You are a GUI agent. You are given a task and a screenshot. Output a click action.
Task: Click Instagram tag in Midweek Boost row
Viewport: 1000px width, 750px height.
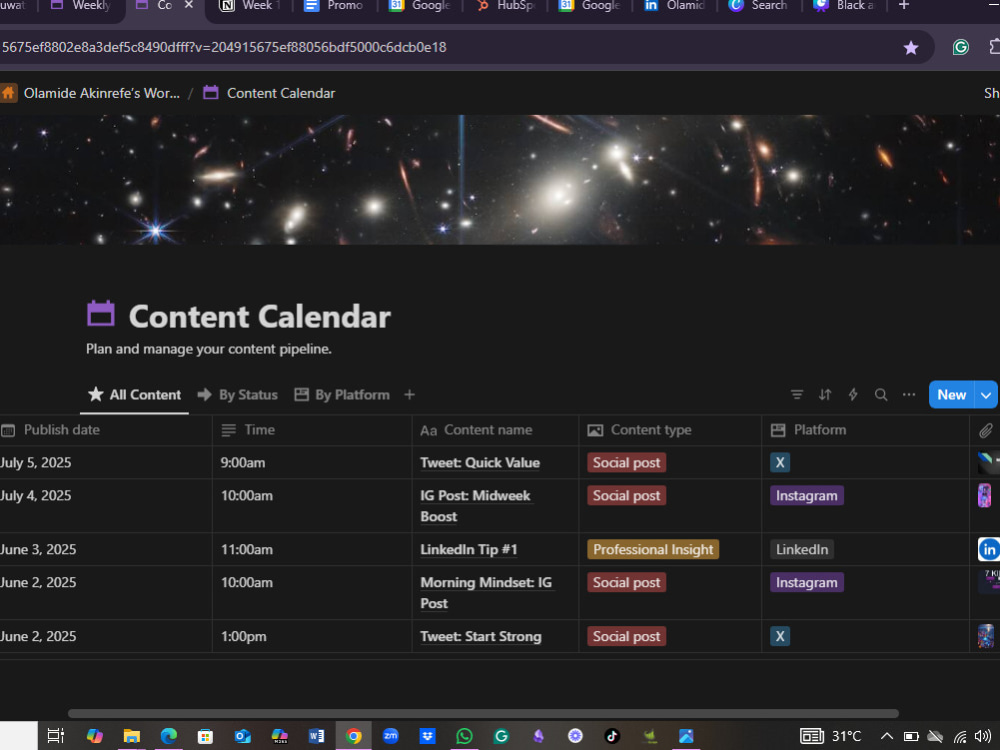point(807,496)
